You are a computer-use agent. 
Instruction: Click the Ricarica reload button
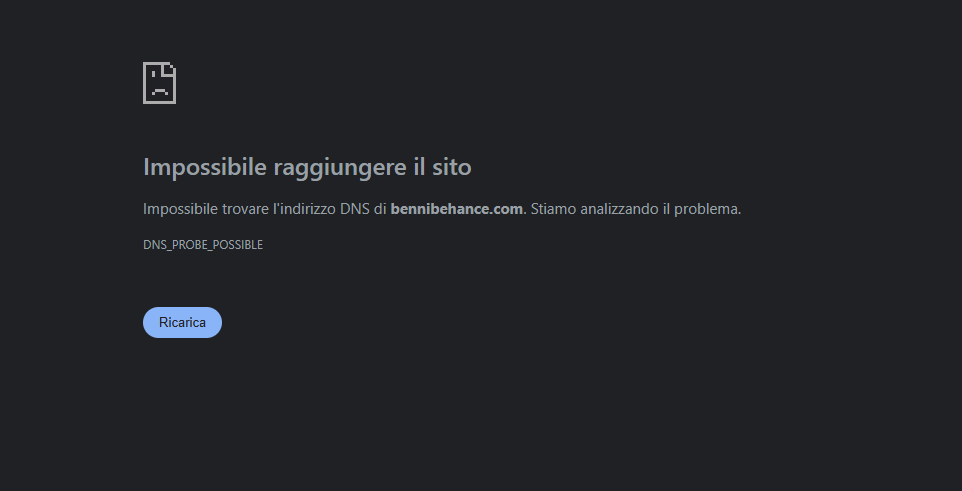point(182,322)
